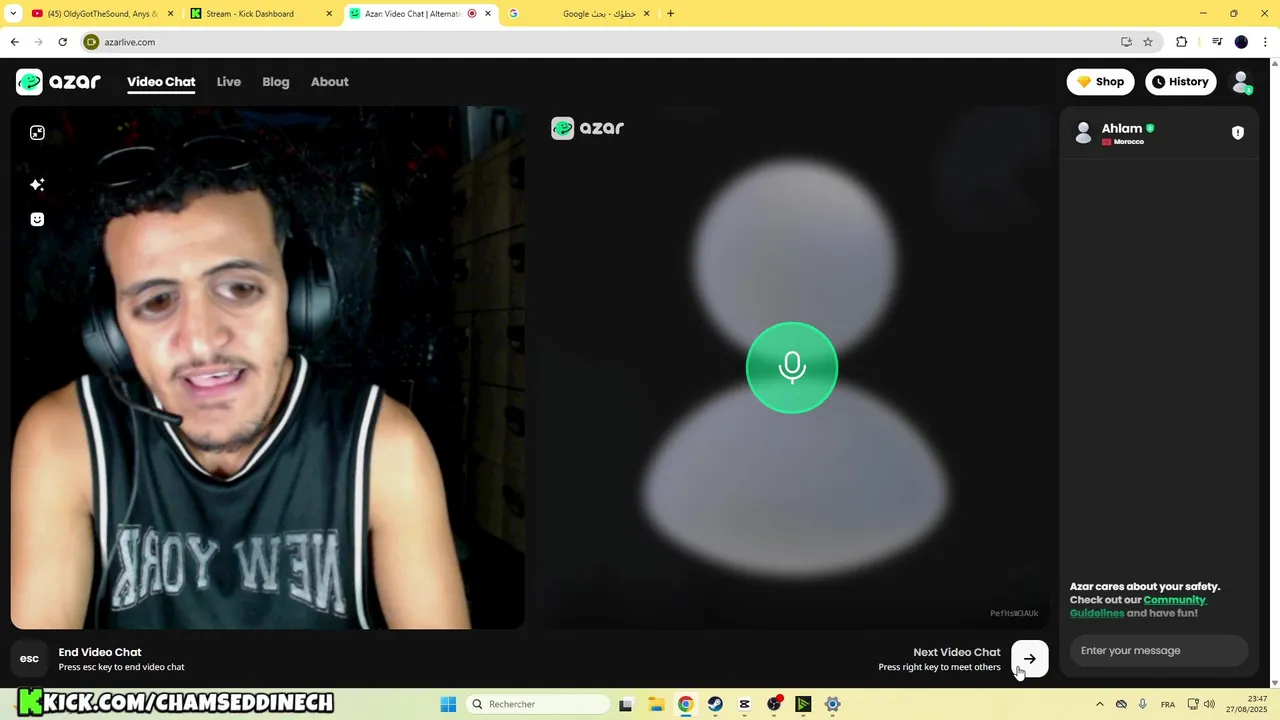This screenshot has height=720, width=1280.
Task: Expand the hidden system tray icons chevron
Action: [1100, 704]
